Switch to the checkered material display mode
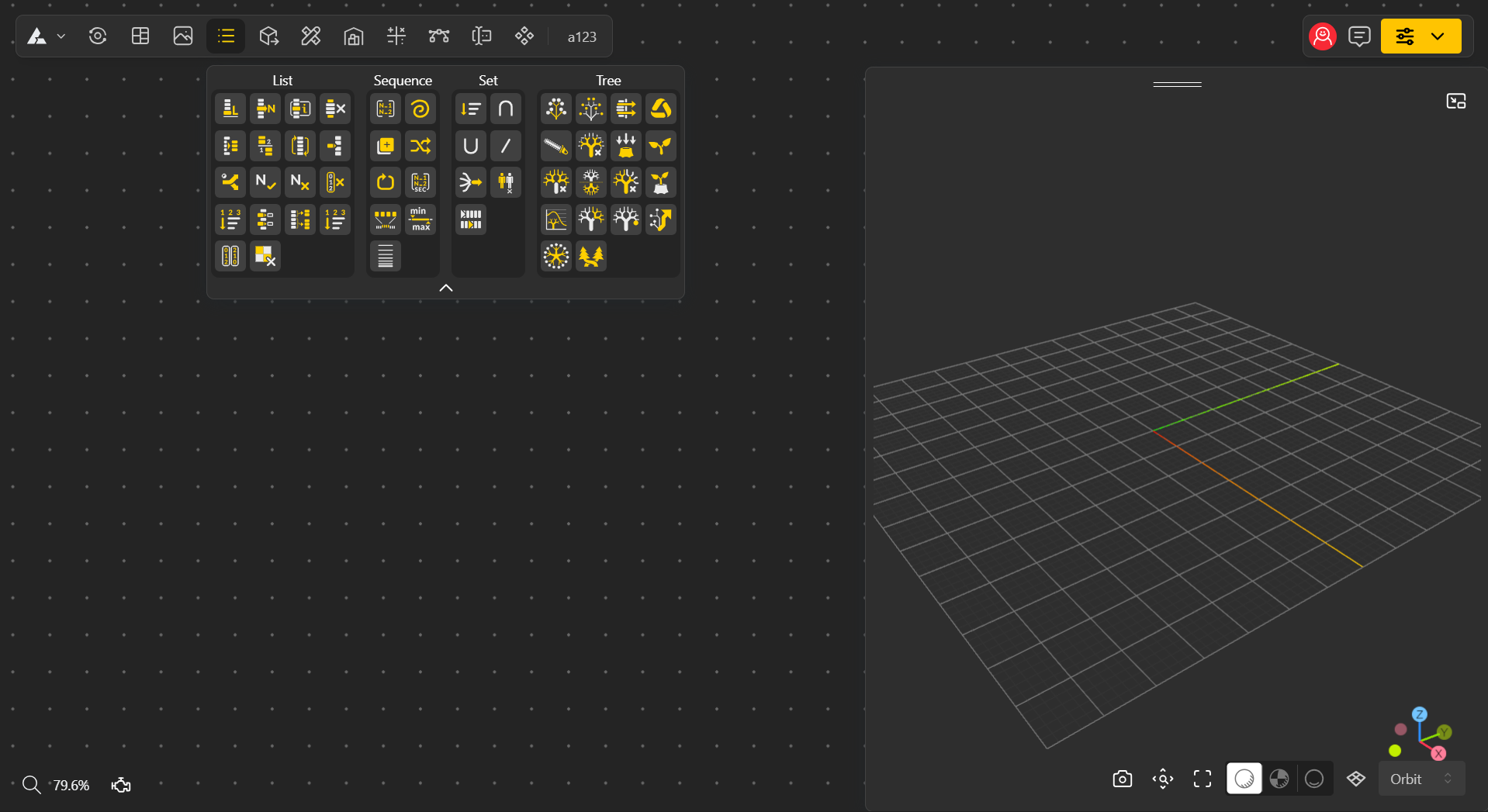 [x=1279, y=779]
